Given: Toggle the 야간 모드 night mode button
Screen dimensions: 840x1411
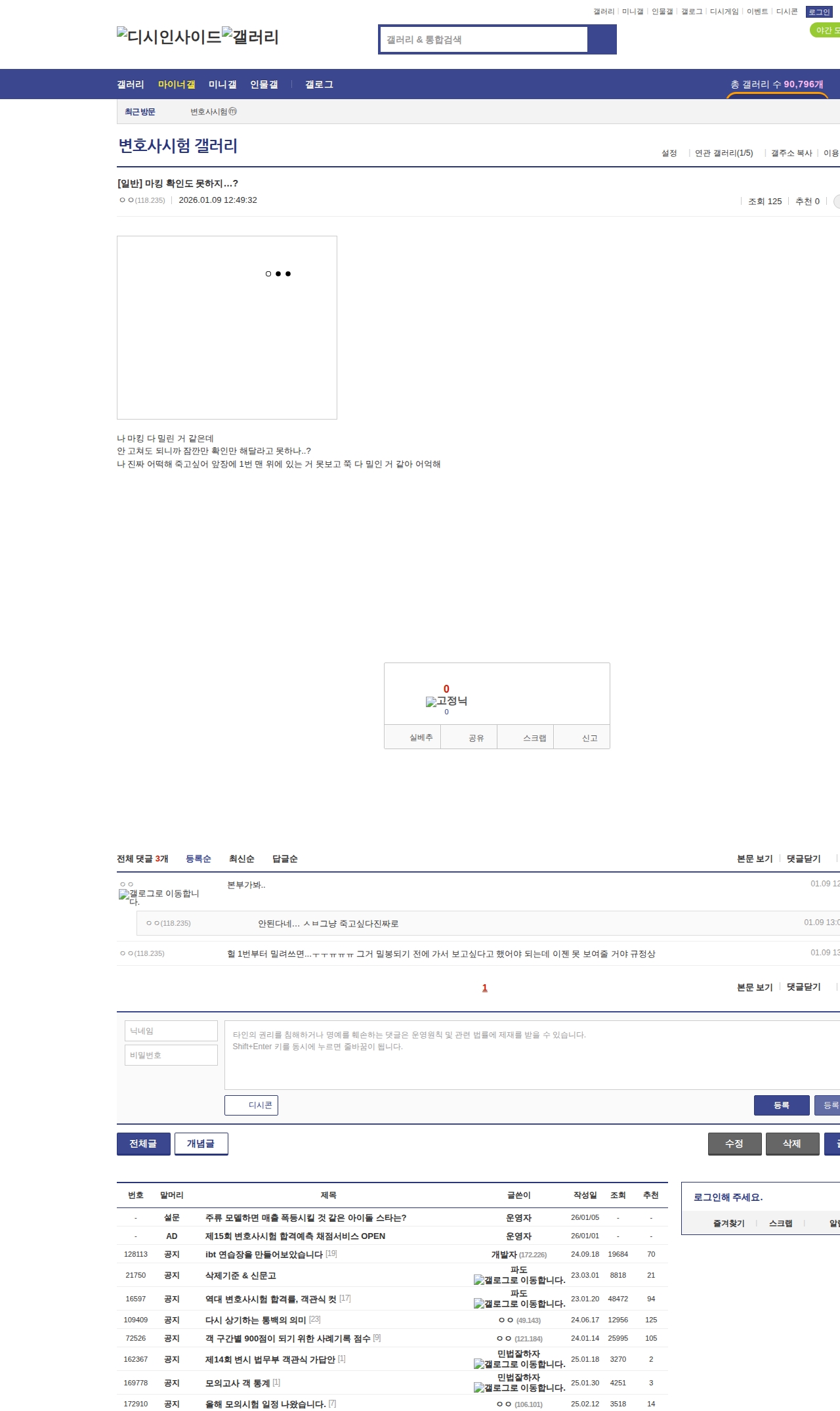Looking at the screenshot, I should coord(825,30).
